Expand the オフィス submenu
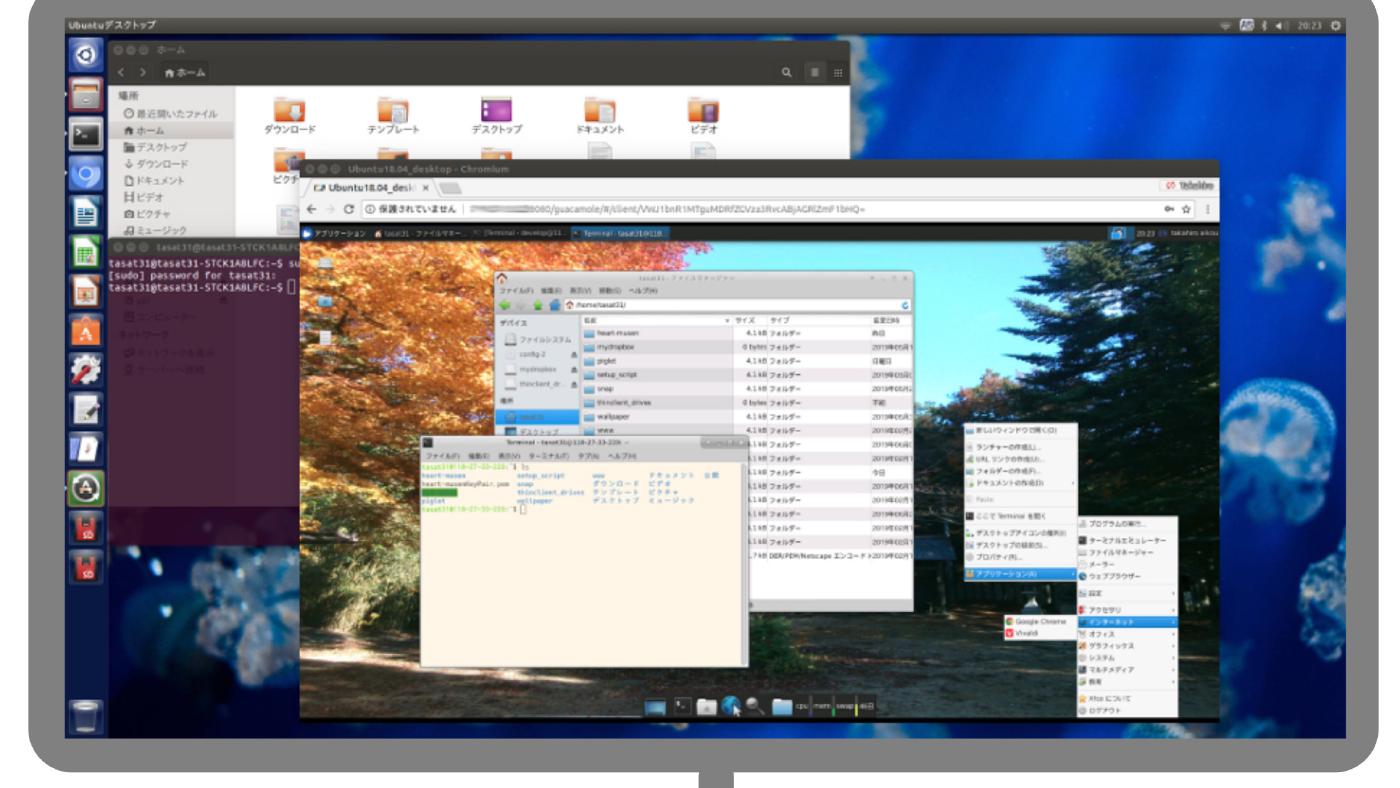The image size is (1400, 788). pyautogui.click(x=1127, y=634)
